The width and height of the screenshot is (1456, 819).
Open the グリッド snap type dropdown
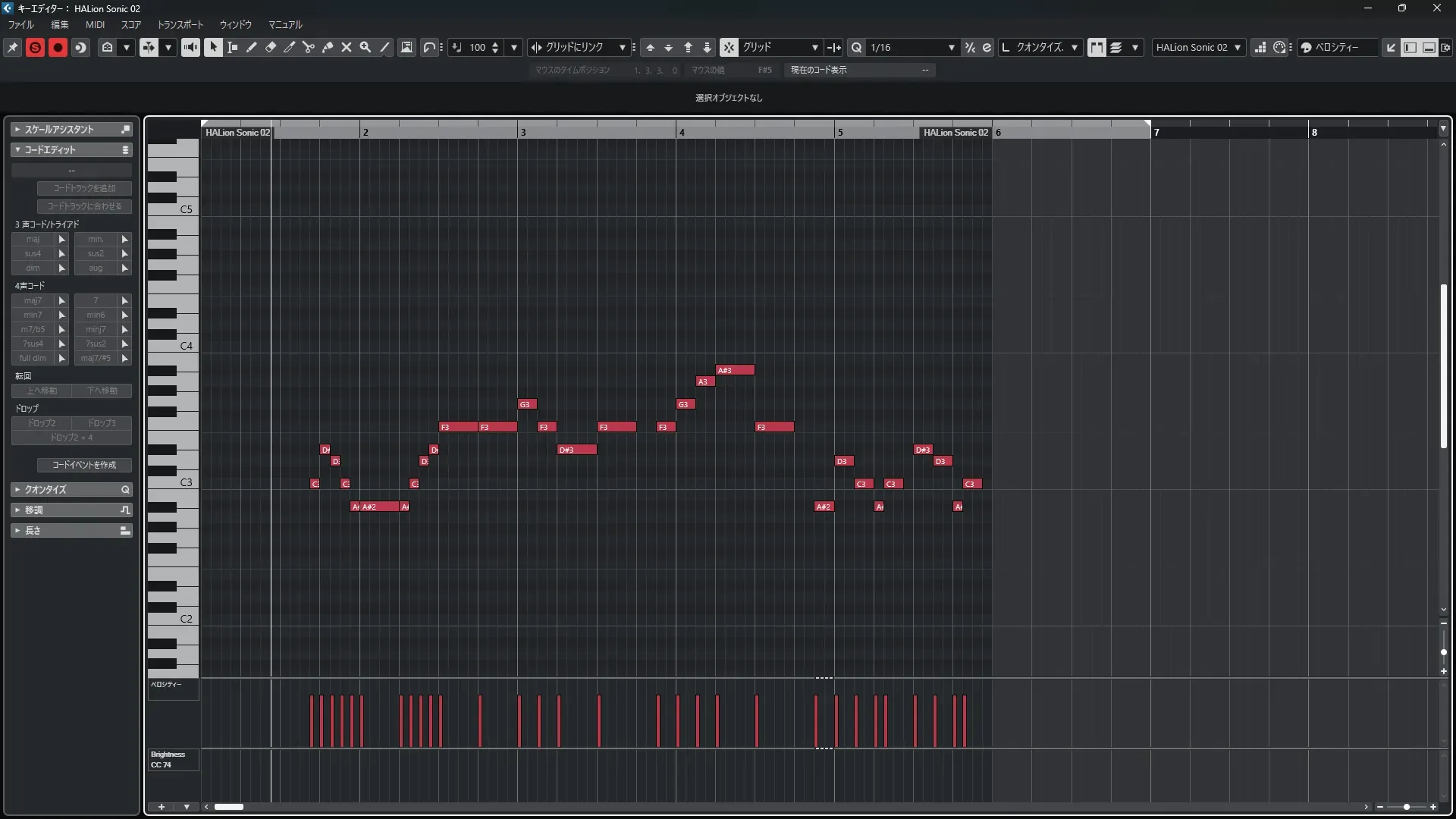point(815,48)
